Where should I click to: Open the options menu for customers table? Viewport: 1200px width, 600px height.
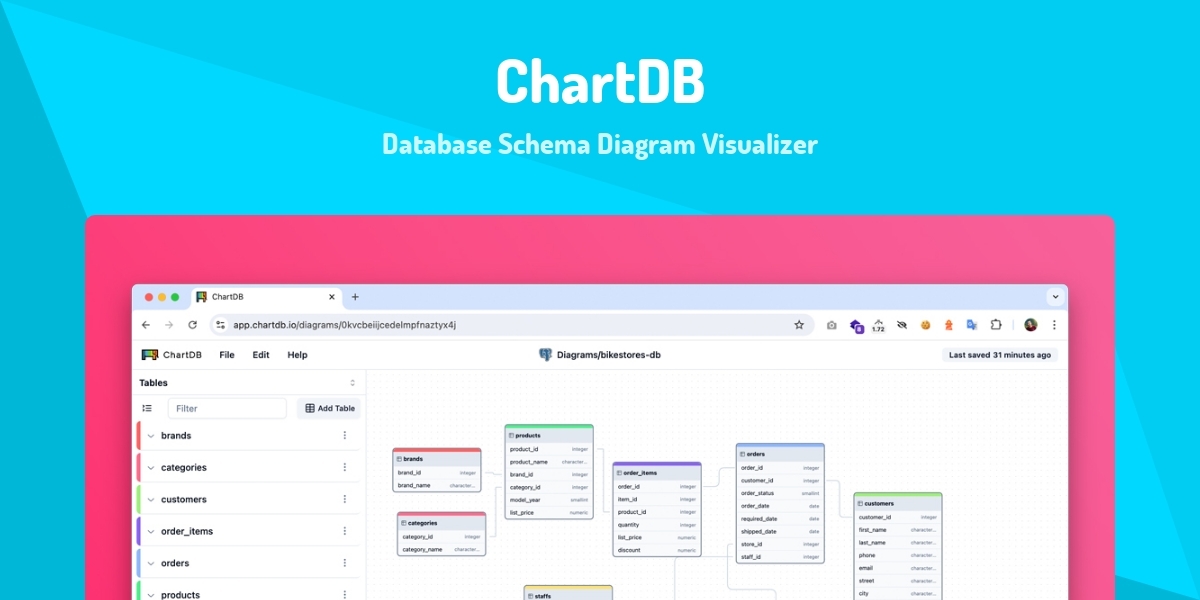tap(345, 499)
